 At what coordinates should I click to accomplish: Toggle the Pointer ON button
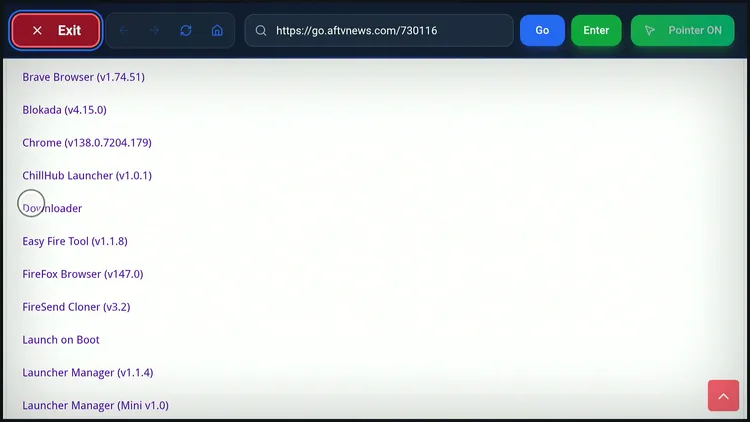coord(683,30)
